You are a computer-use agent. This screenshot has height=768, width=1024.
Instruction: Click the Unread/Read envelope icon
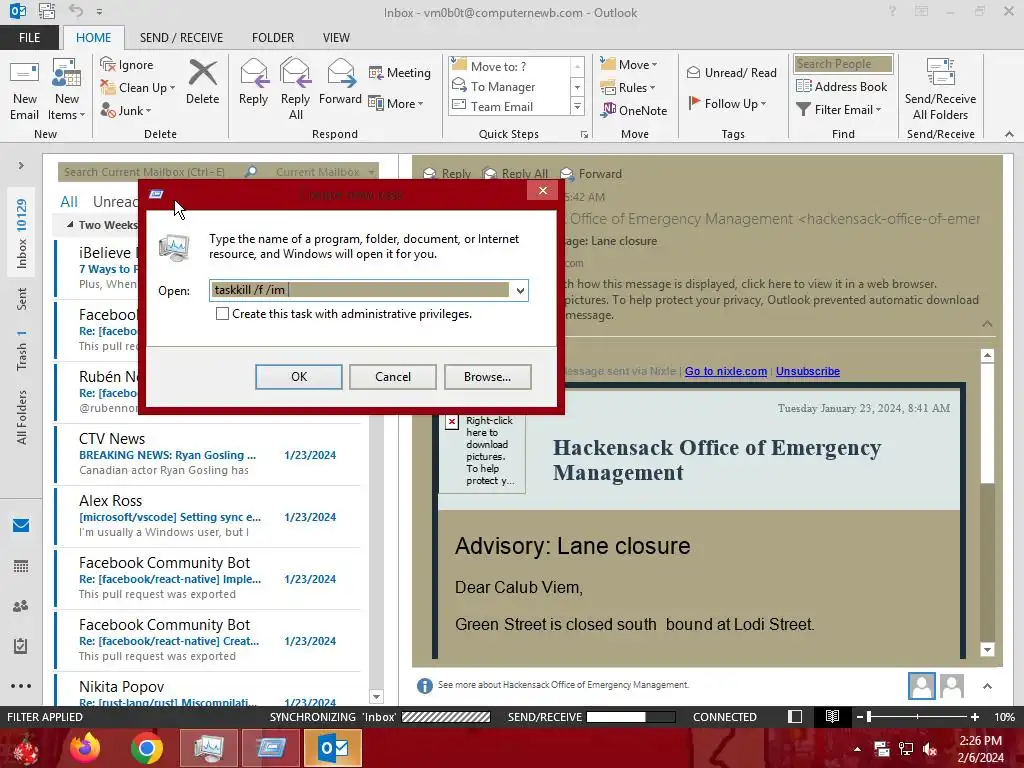point(694,72)
